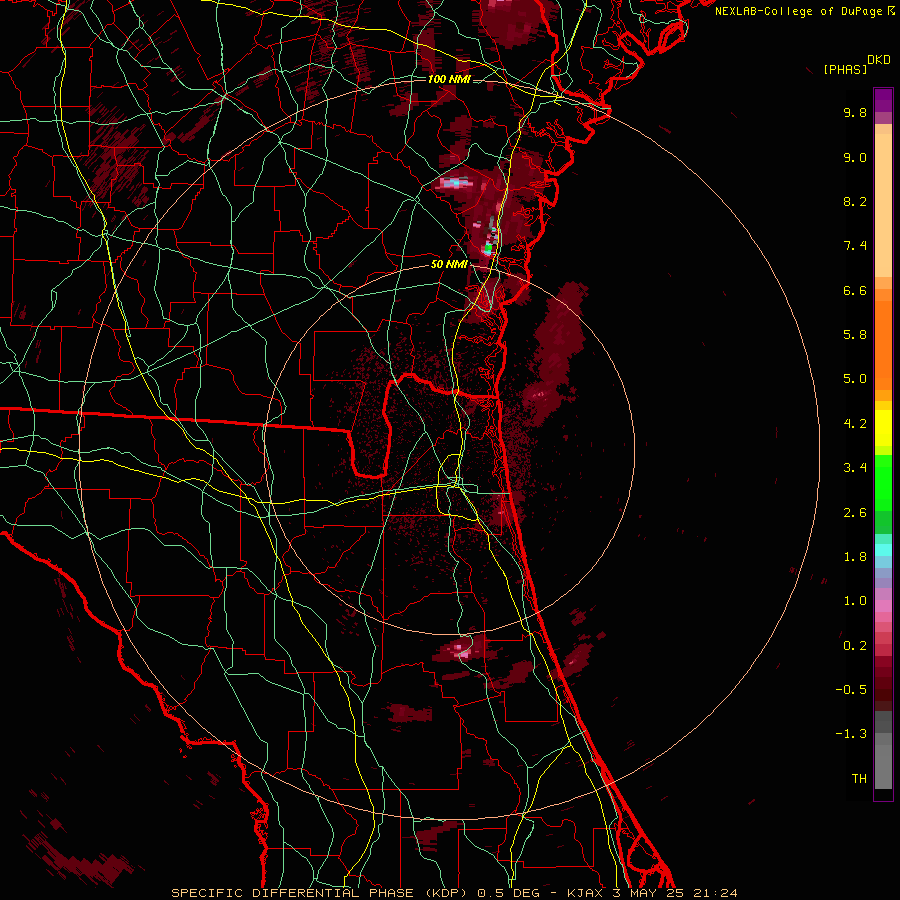Click the 7.4 scale value
This screenshot has width=900, height=900.
tap(855, 246)
